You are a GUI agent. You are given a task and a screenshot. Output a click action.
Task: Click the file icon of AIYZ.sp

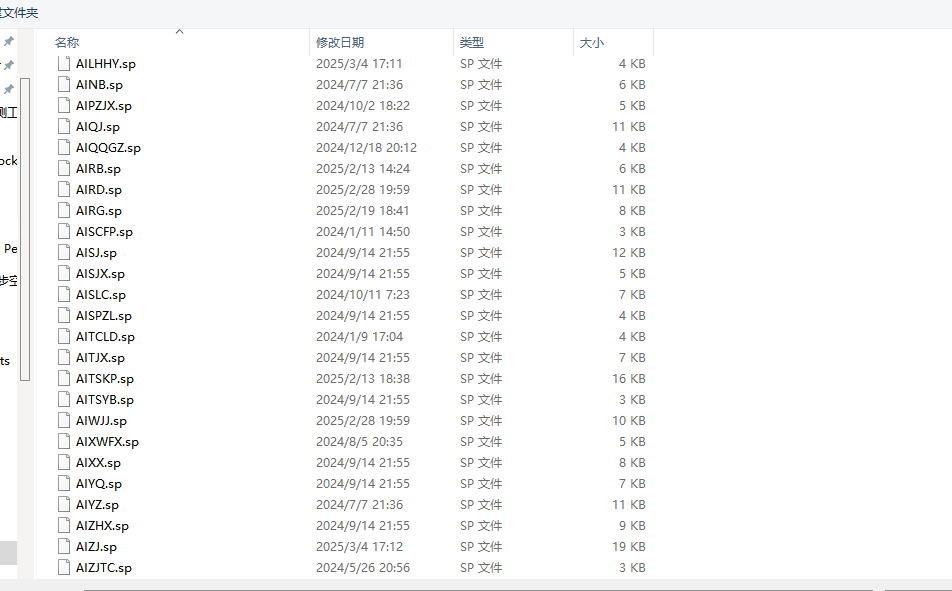[x=64, y=504]
